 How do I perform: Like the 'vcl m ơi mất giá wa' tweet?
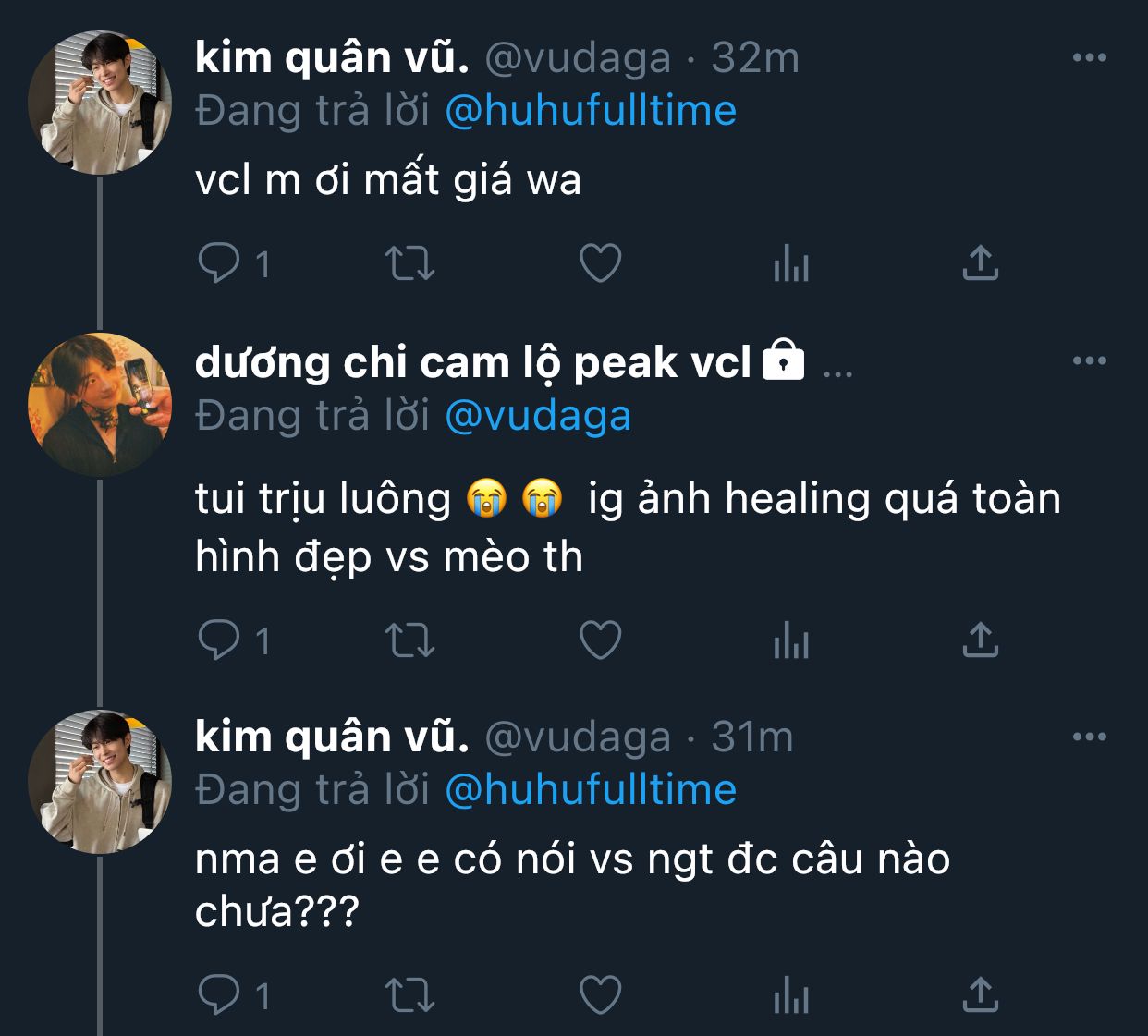pyautogui.click(x=600, y=263)
